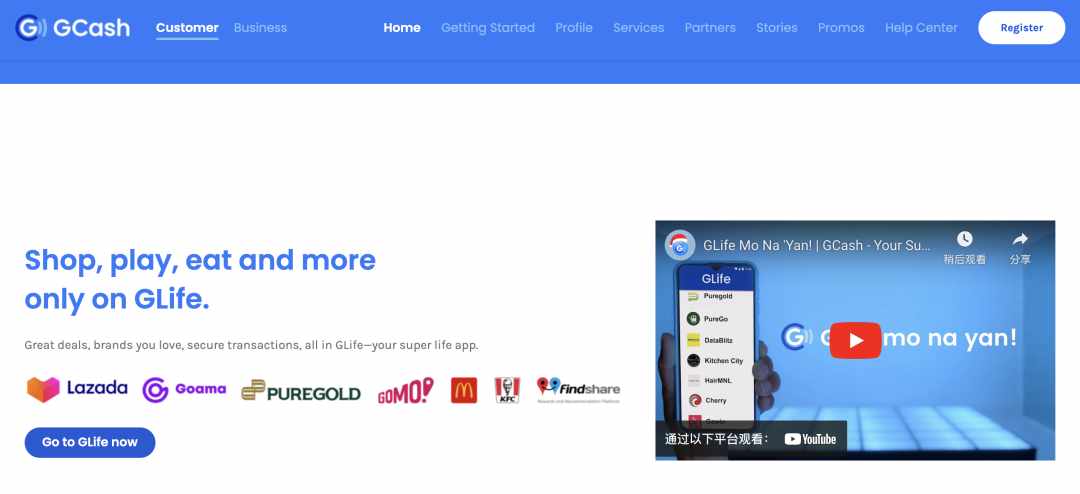Click the KFC logo icon
1080x494 pixels.
point(507,390)
